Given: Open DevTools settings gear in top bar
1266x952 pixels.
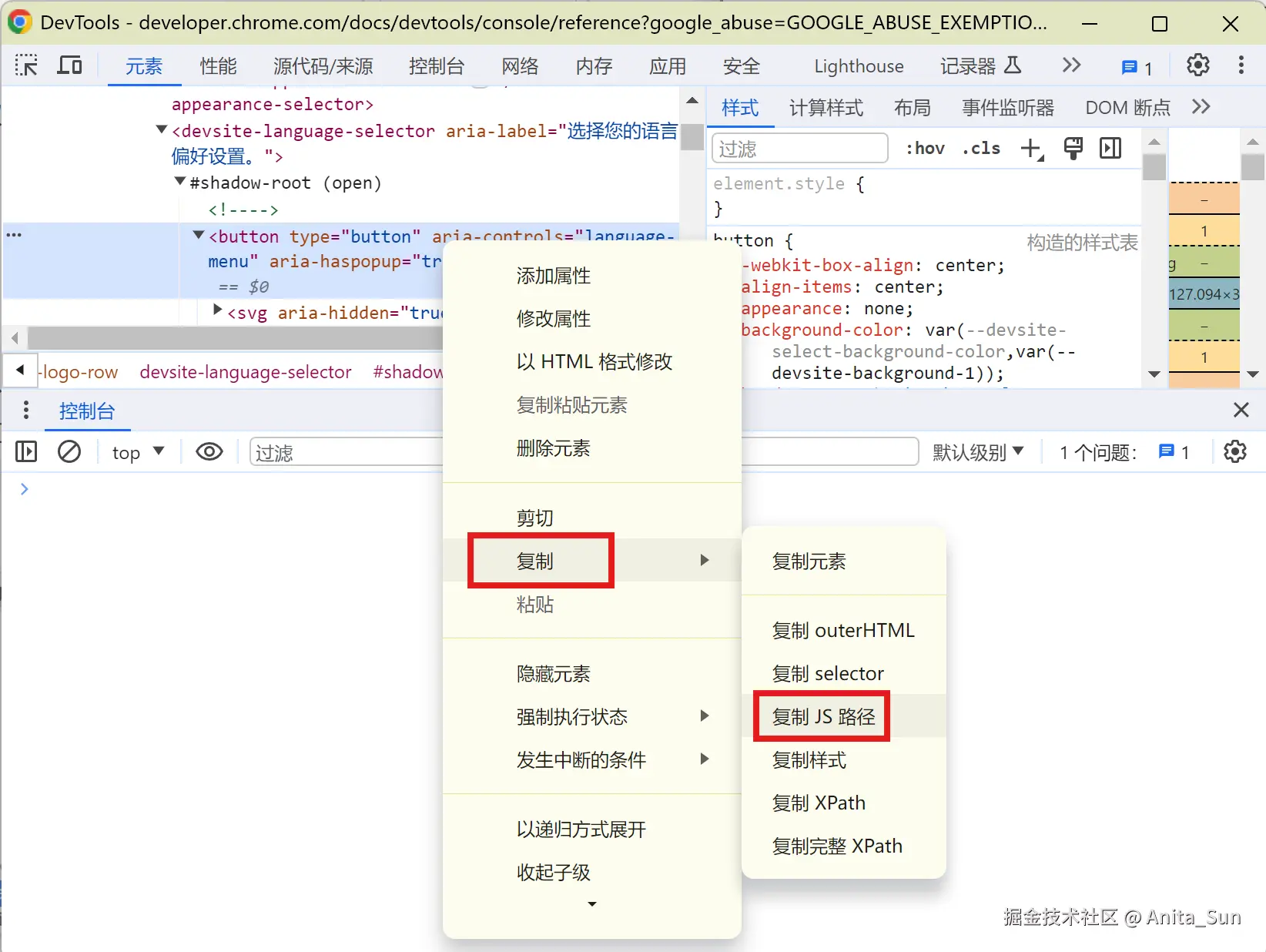Looking at the screenshot, I should pyautogui.click(x=1197, y=65).
